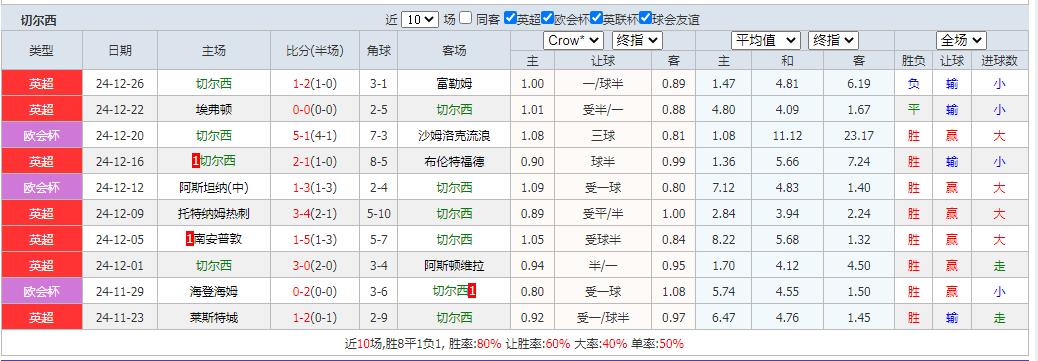1038x361 pixels.
Task: Click the 类型 column header
Action: pos(42,50)
